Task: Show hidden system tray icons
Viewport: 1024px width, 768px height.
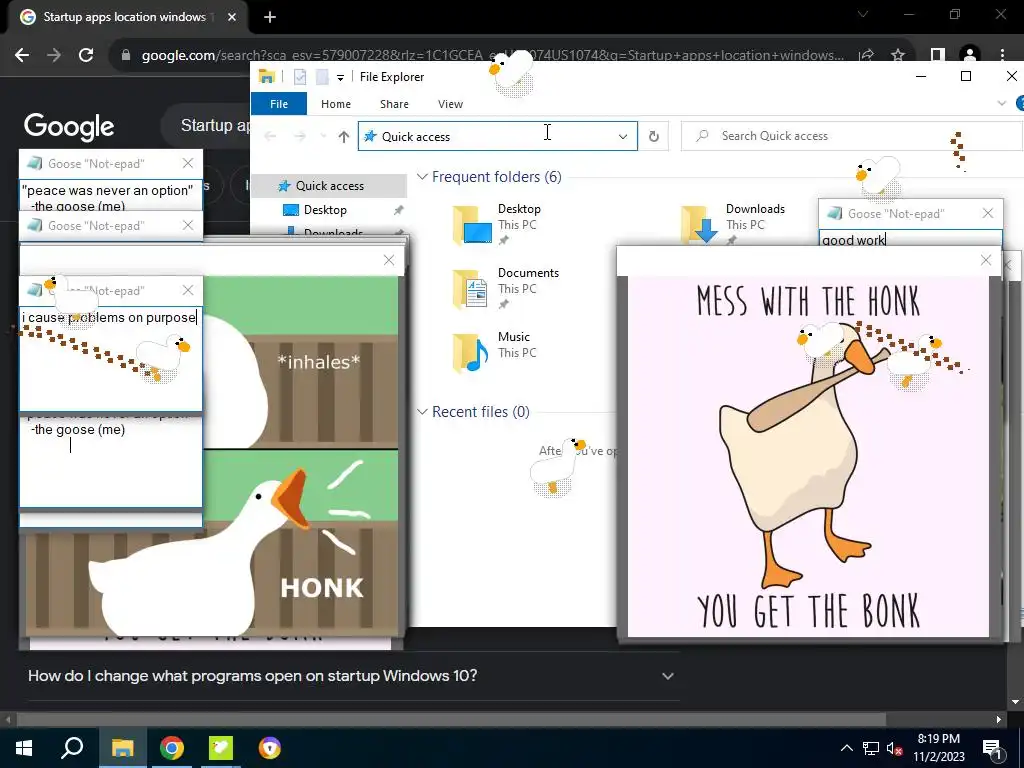Action: [846, 748]
